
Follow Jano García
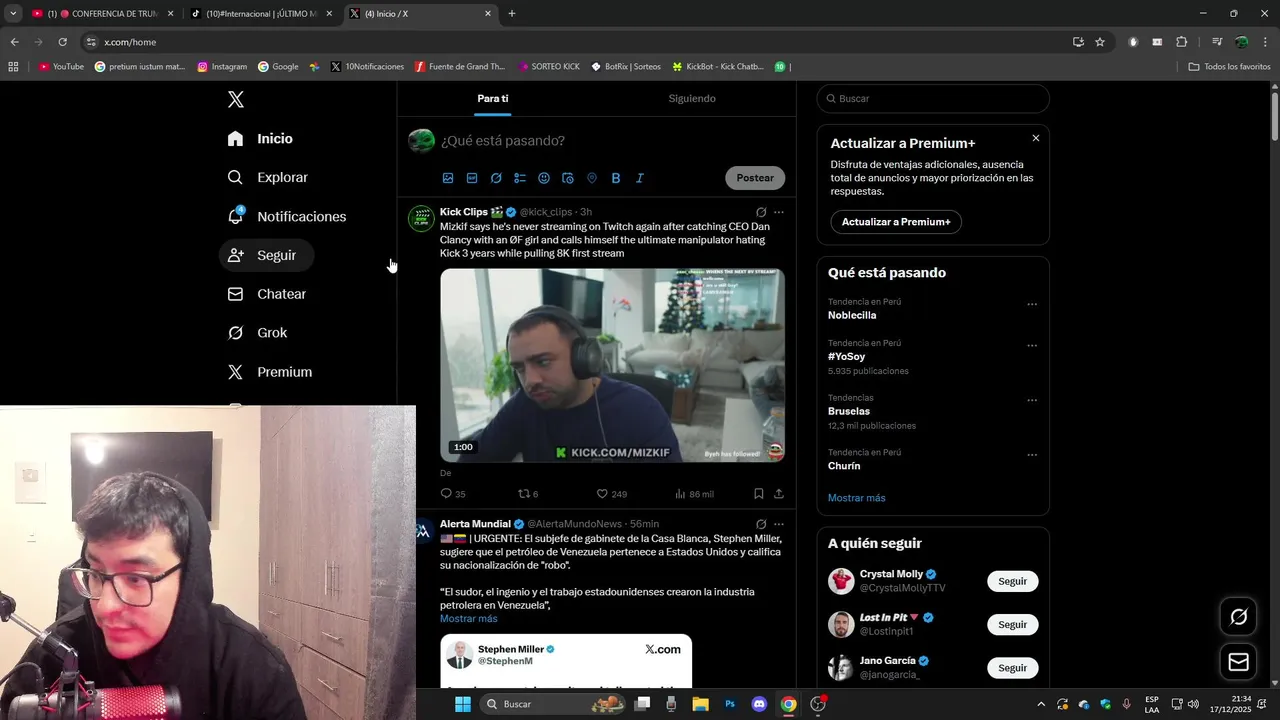(1012, 668)
